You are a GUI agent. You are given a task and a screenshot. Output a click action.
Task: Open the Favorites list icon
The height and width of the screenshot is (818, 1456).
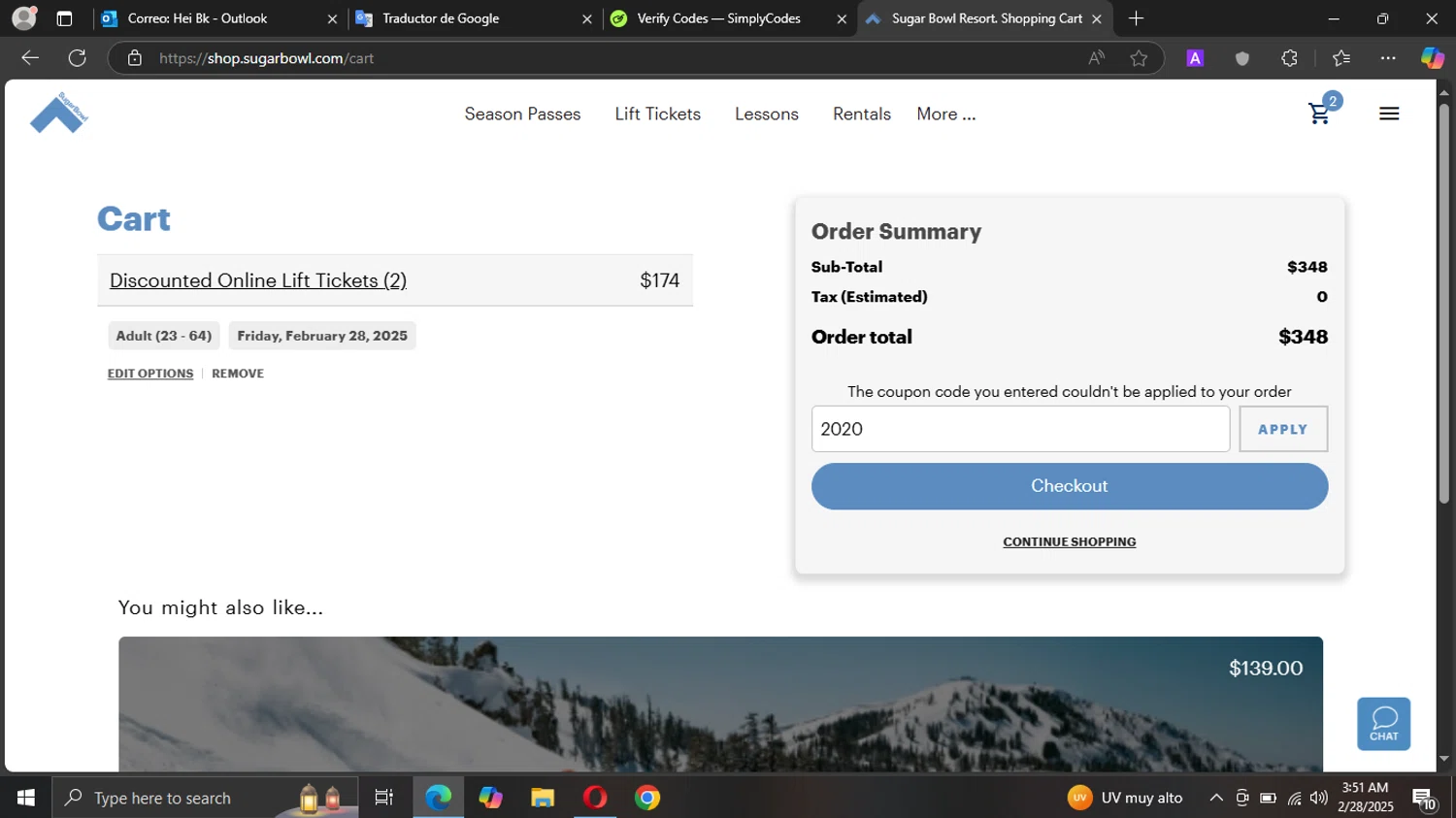point(1341,58)
